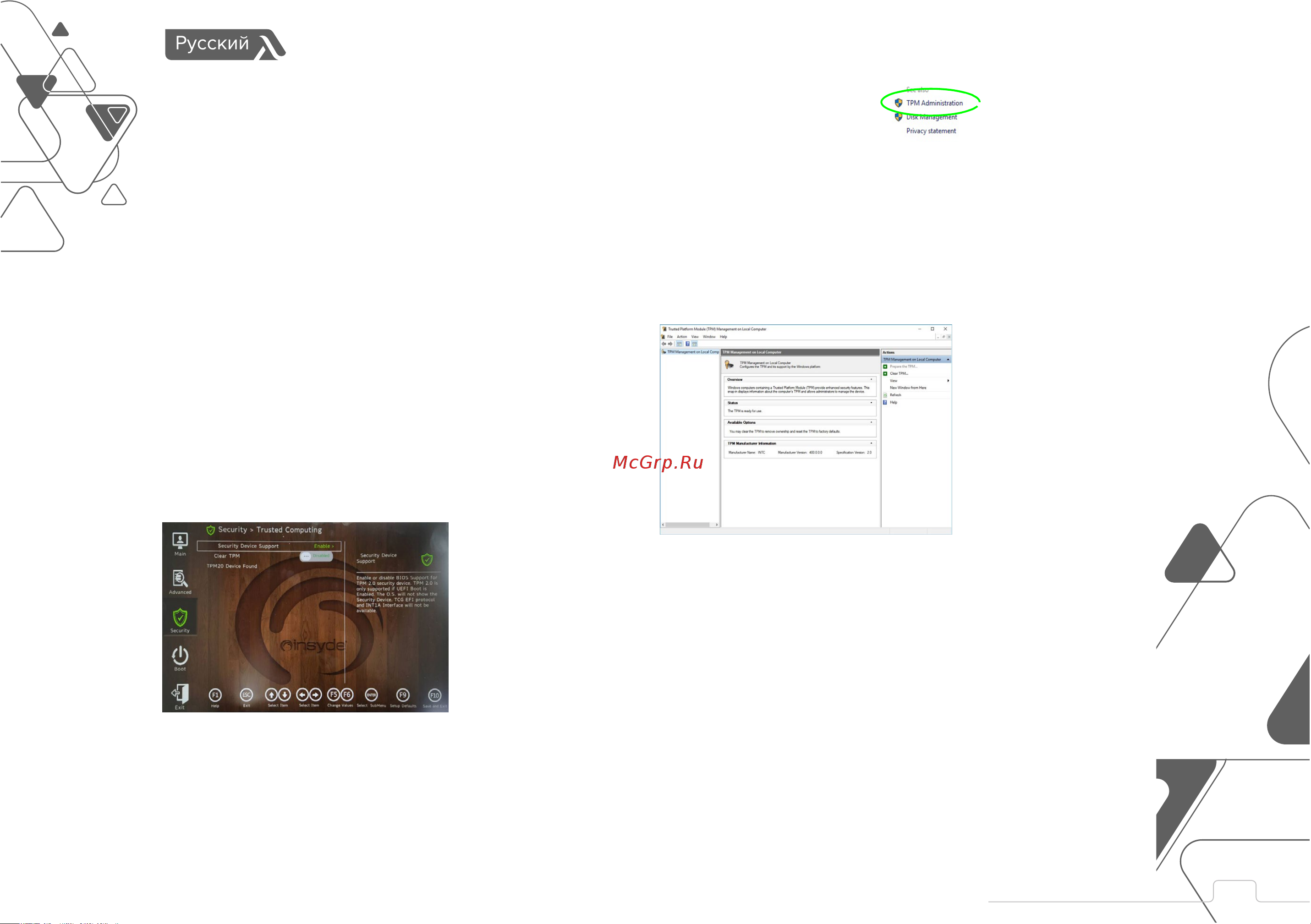Click the up arrow key icon
Screen dimensions: 1311x924
[272, 694]
